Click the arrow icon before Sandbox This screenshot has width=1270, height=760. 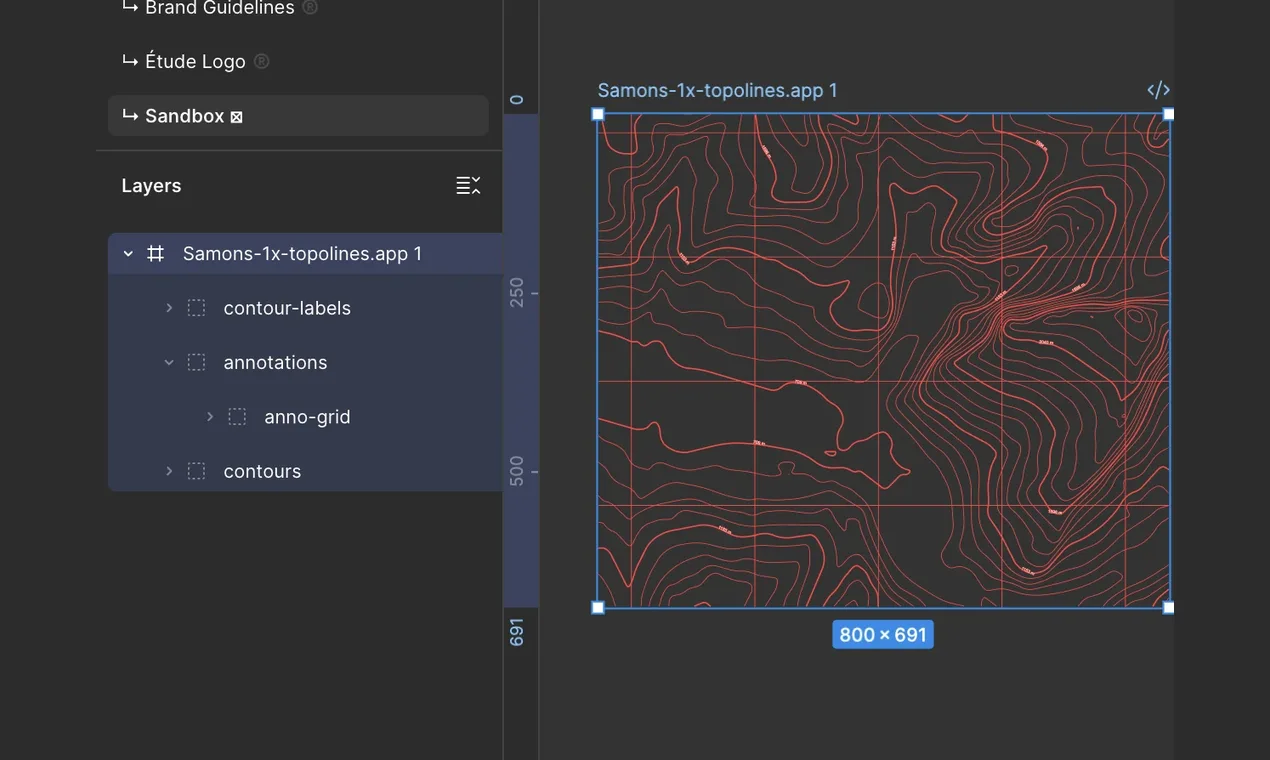[130, 116]
